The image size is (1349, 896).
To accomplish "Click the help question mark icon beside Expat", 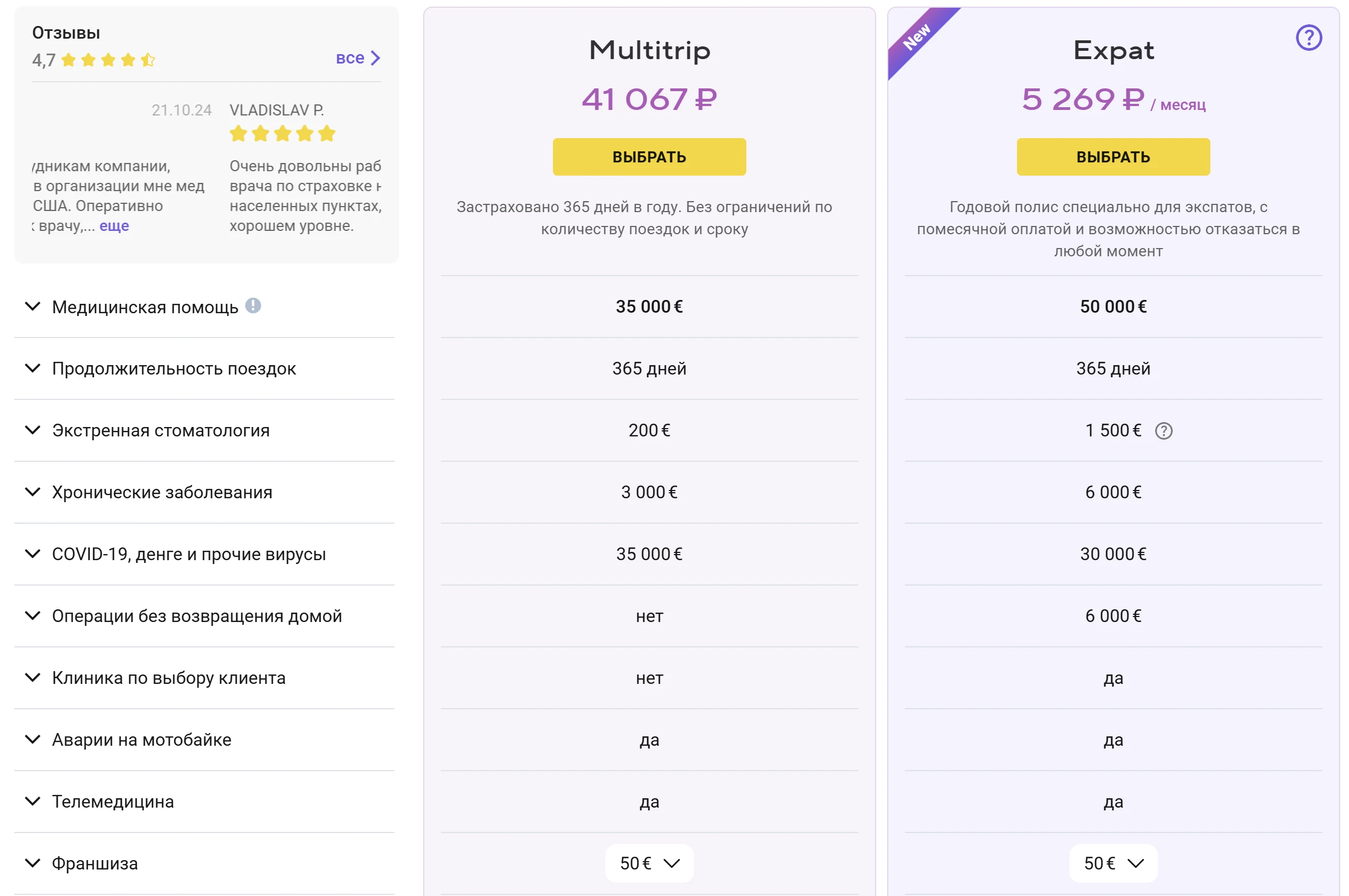I will coord(1308,38).
